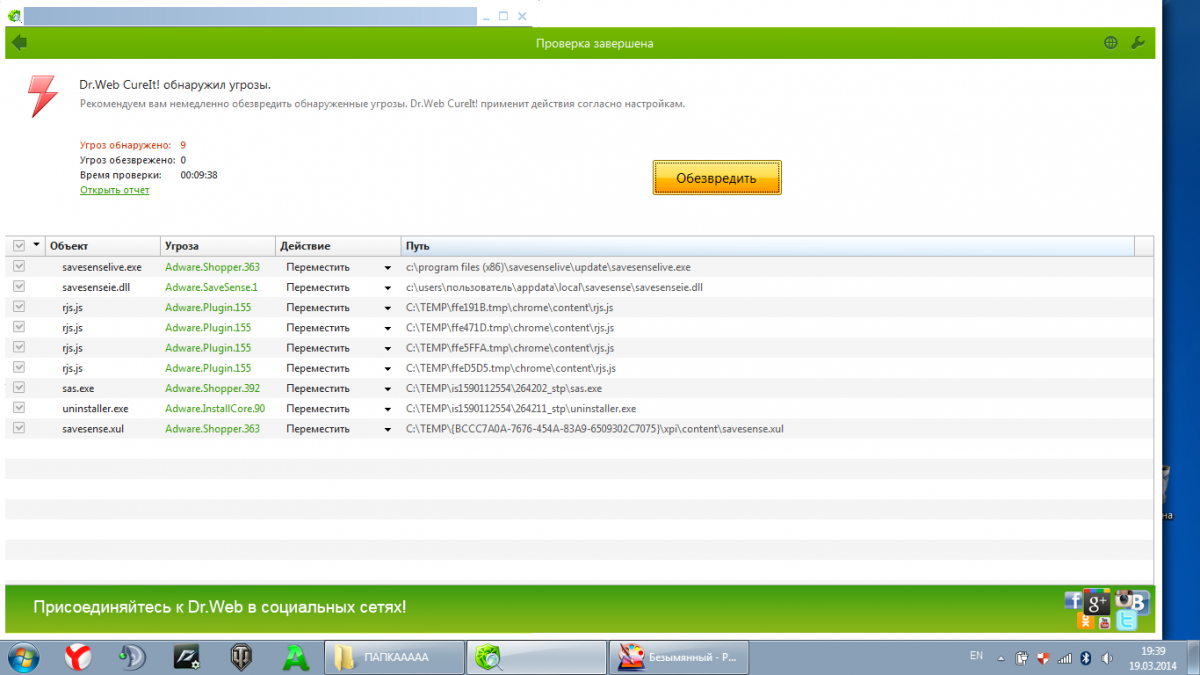Uncheck the savesenselive.exe checkbox
Viewport: 1200px width, 675px height.
[18, 267]
